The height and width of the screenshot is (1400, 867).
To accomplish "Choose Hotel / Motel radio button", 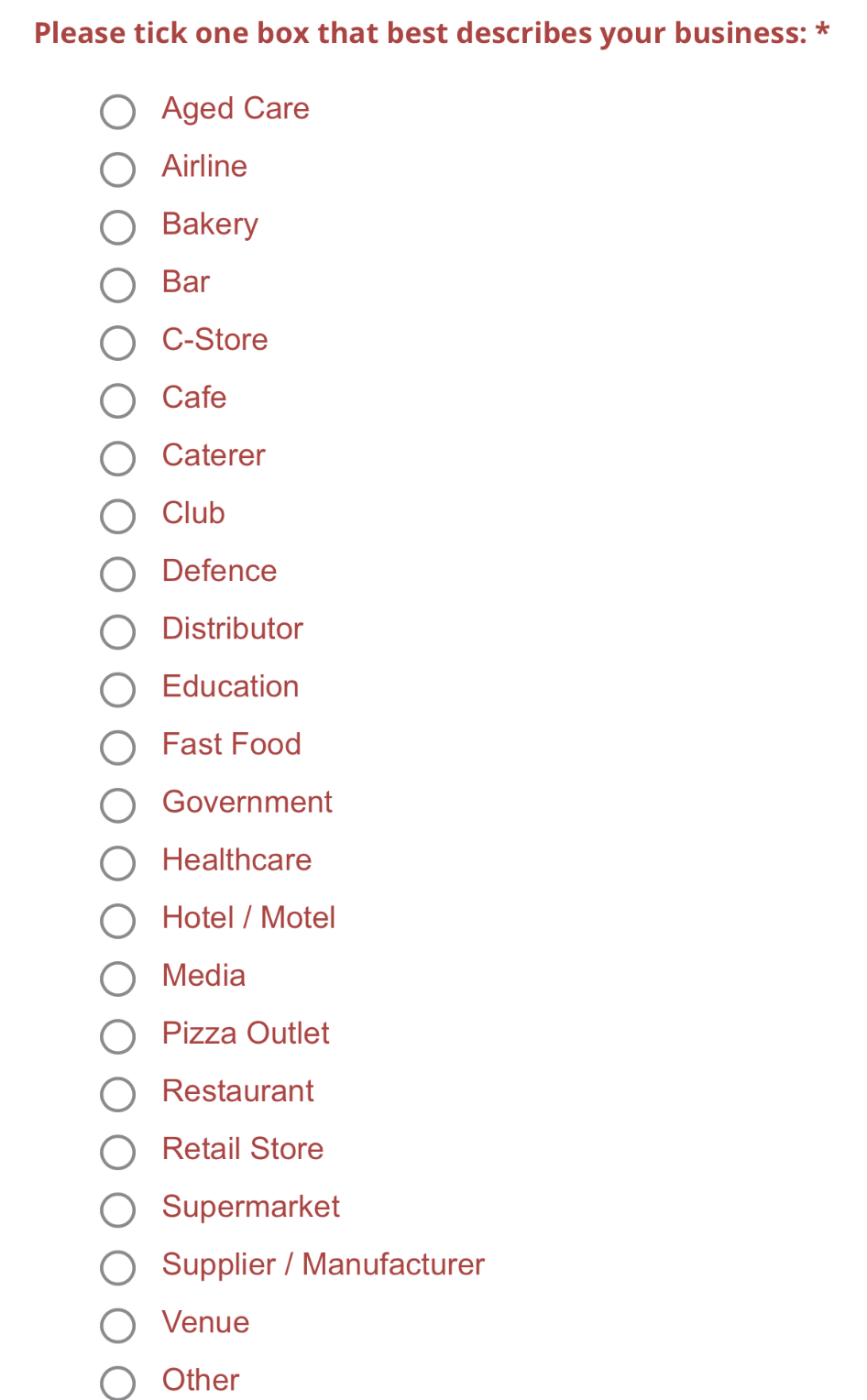I will 117,921.
